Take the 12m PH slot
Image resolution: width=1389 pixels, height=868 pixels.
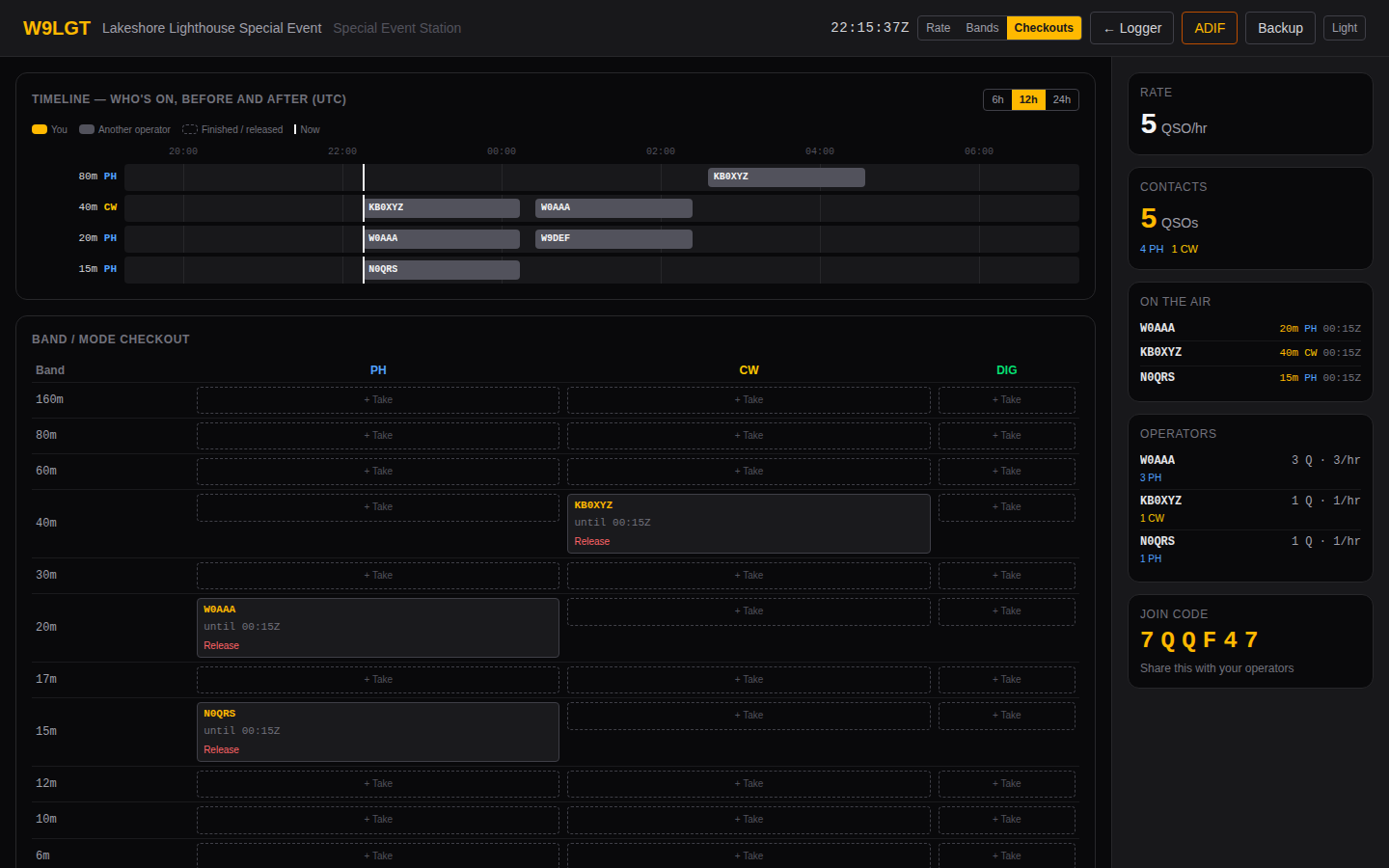tap(378, 784)
